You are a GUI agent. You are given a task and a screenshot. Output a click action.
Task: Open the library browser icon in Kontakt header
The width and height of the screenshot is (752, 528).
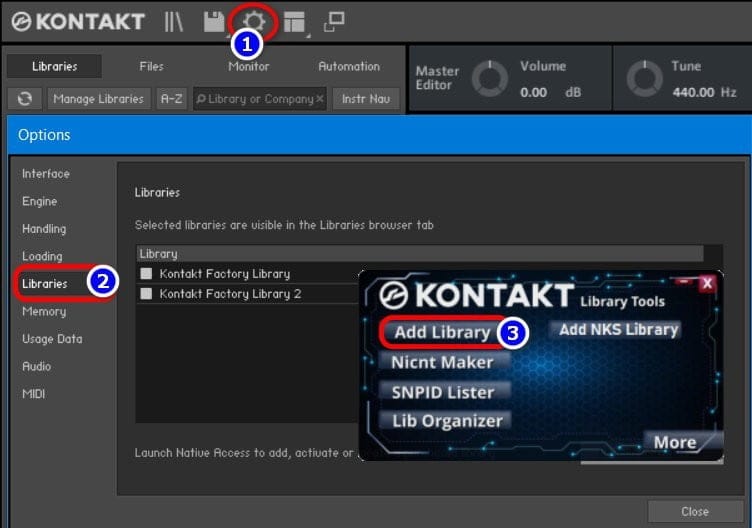pyautogui.click(x=173, y=22)
